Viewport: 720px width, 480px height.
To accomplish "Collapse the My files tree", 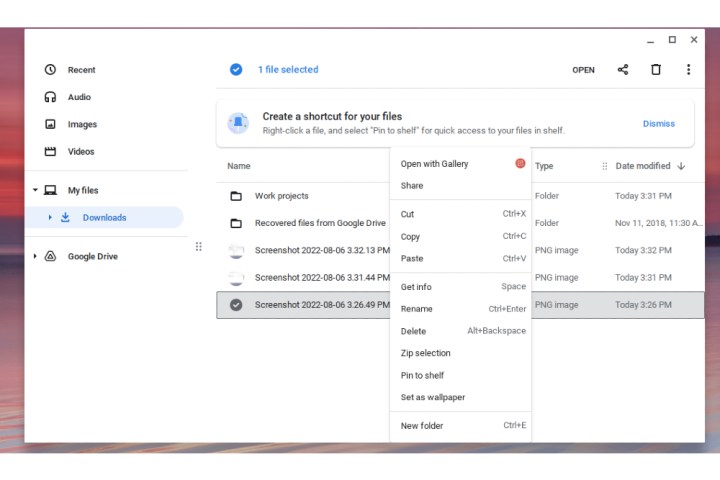I will coord(35,190).
